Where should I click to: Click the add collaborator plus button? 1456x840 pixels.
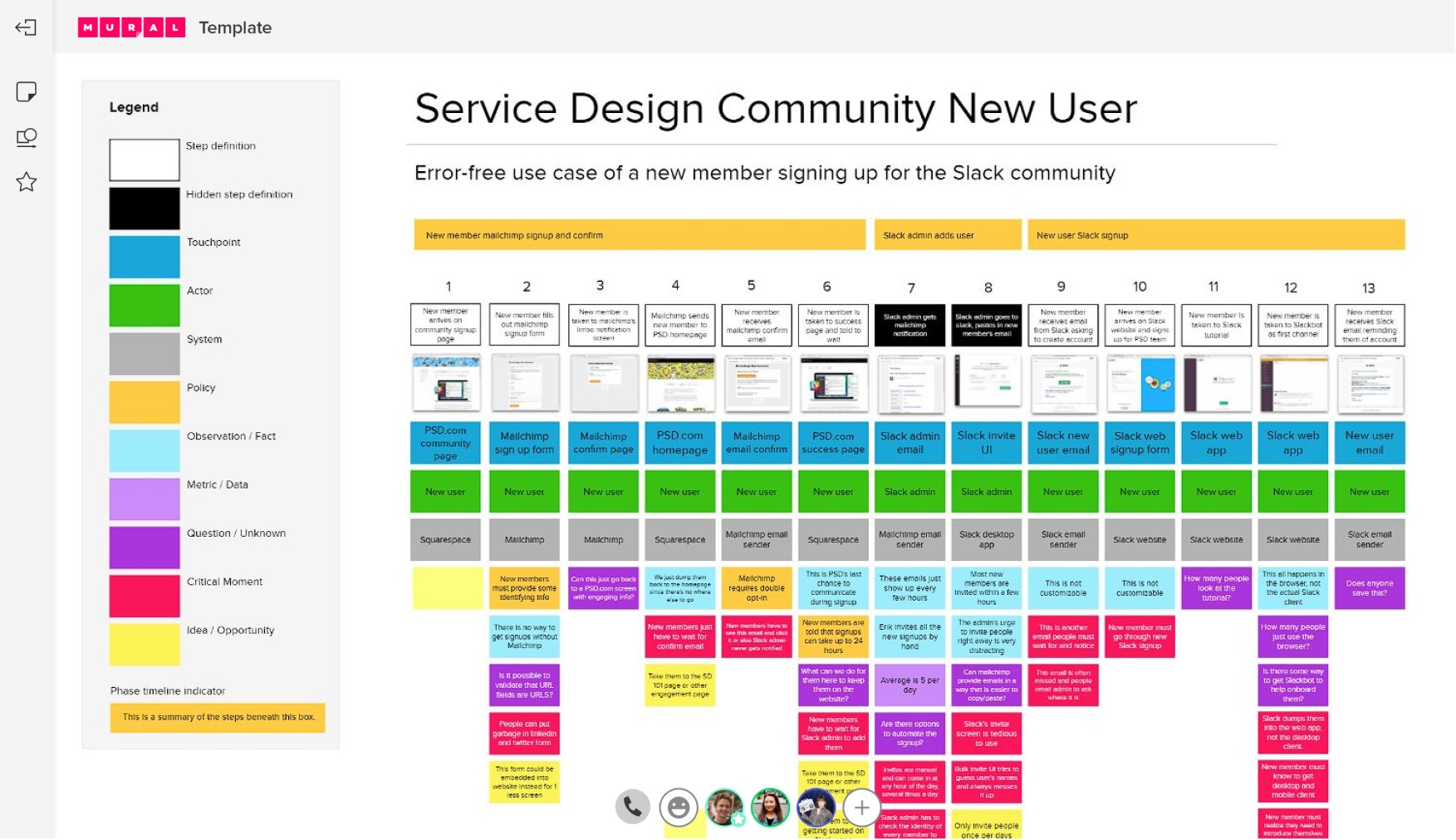click(x=861, y=807)
